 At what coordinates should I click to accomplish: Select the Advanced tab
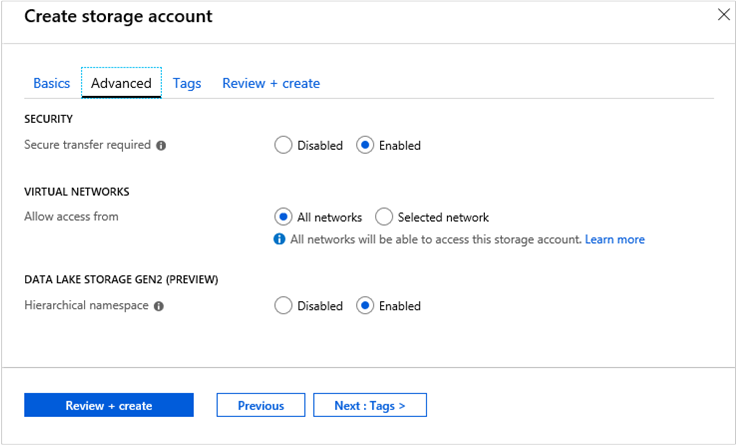[x=121, y=83]
